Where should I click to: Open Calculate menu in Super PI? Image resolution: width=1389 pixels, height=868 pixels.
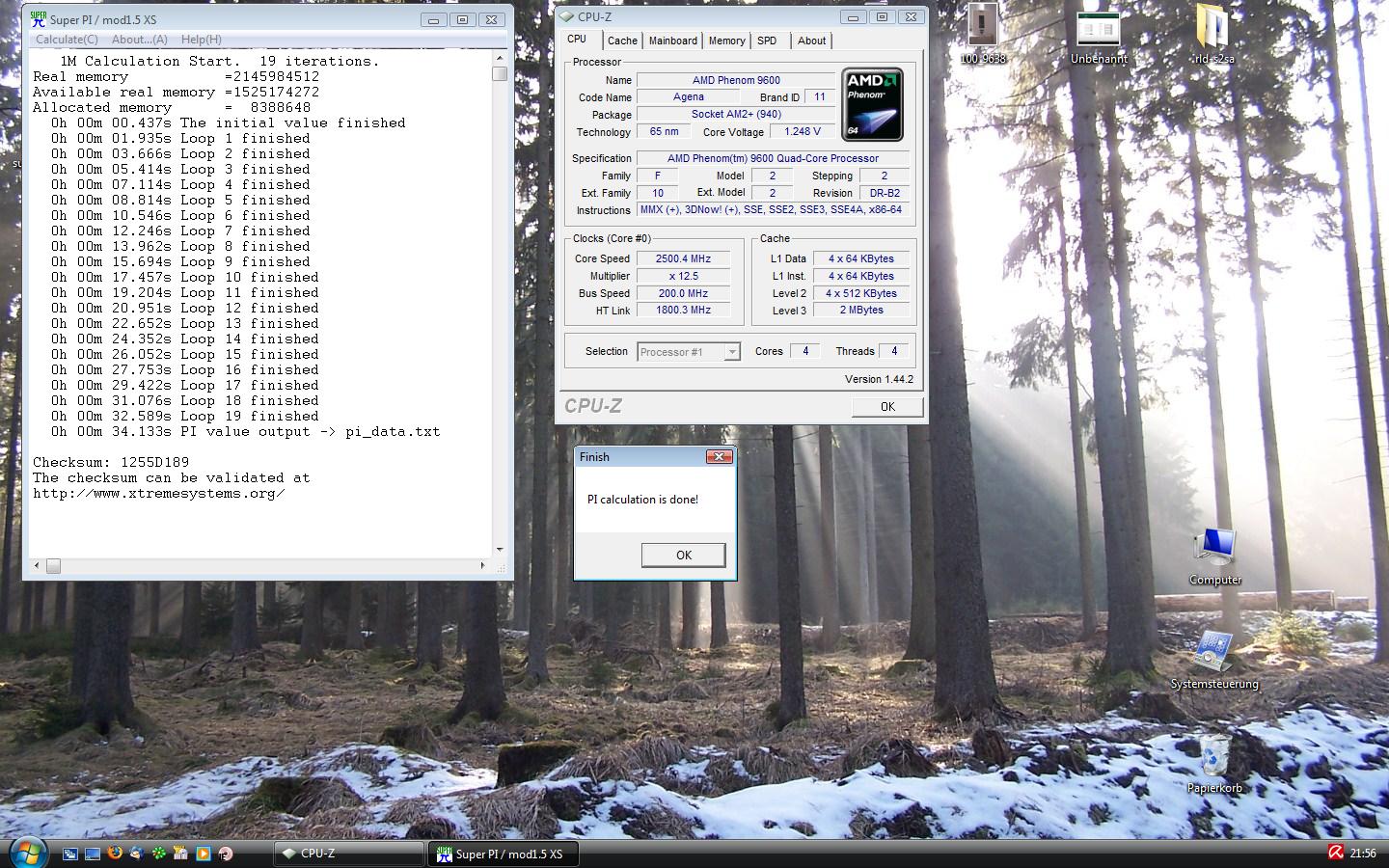[67, 40]
